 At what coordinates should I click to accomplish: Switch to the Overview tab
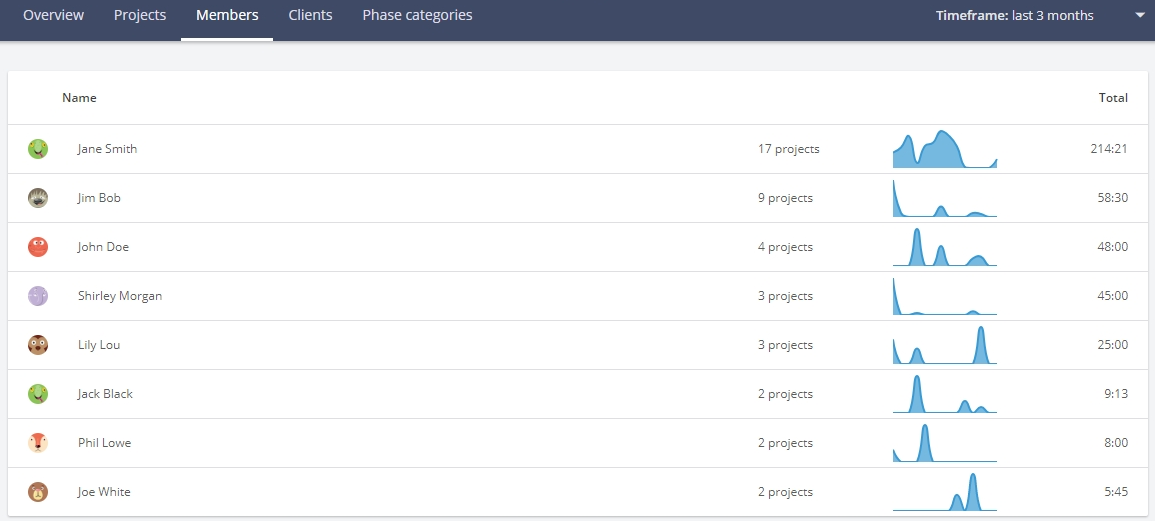point(54,15)
